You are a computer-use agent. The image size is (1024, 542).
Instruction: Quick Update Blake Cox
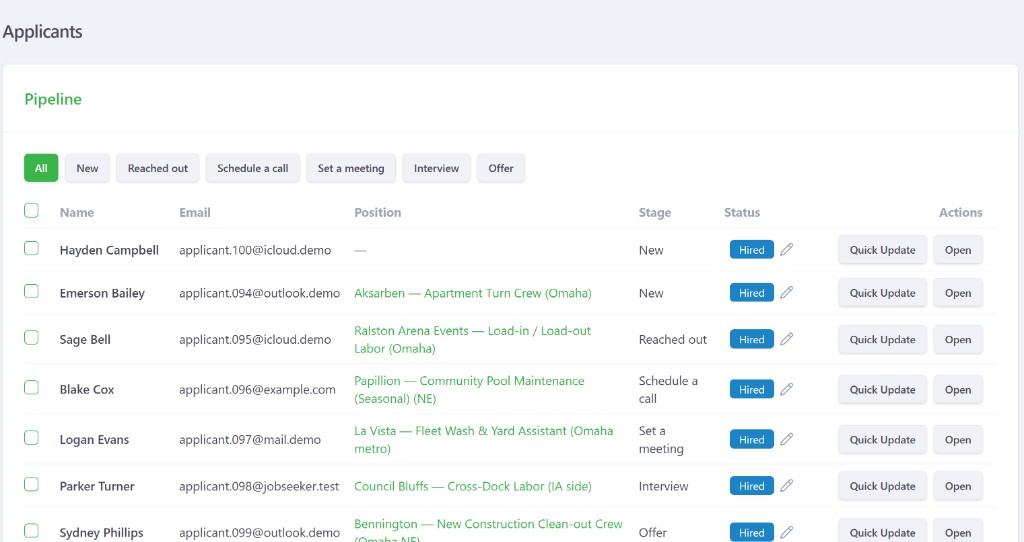pos(882,390)
